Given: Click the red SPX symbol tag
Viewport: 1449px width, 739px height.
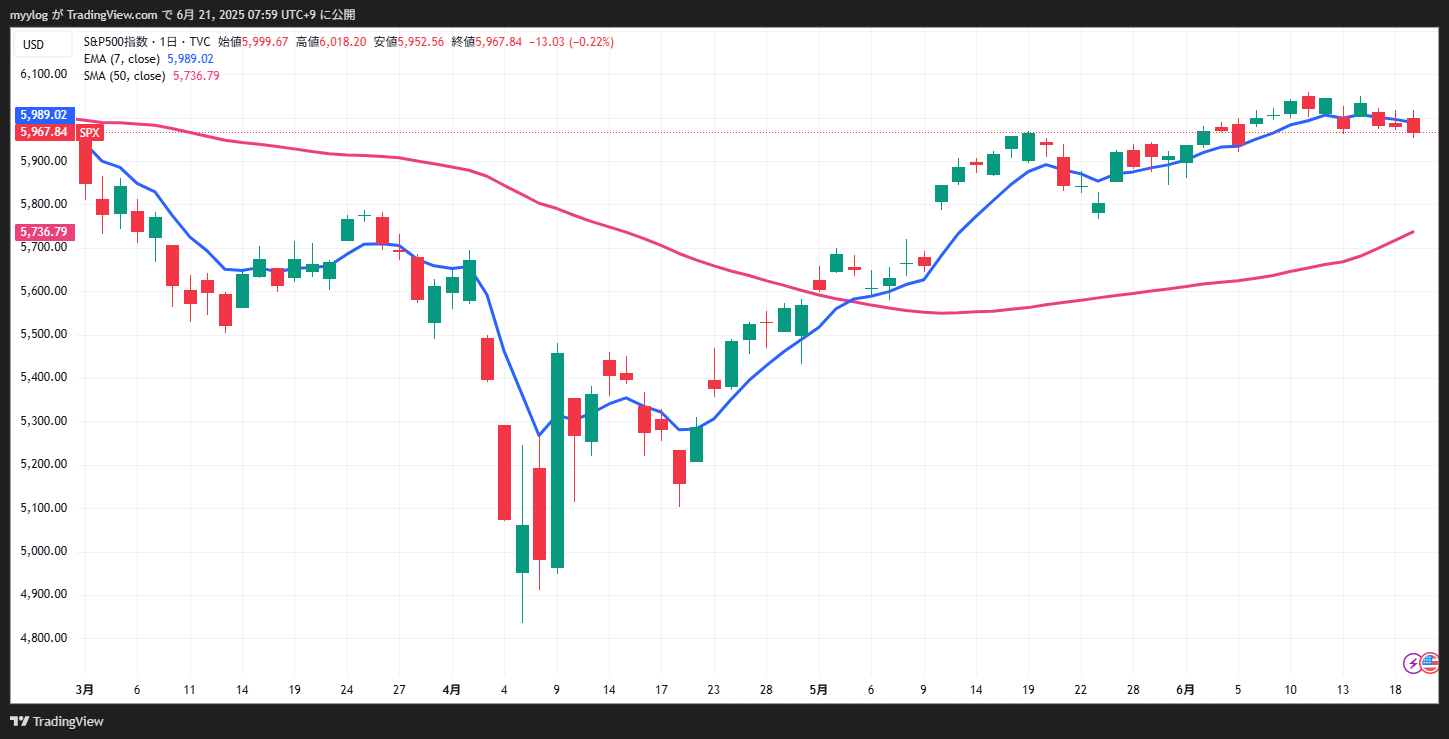Looking at the screenshot, I should pos(90,132).
